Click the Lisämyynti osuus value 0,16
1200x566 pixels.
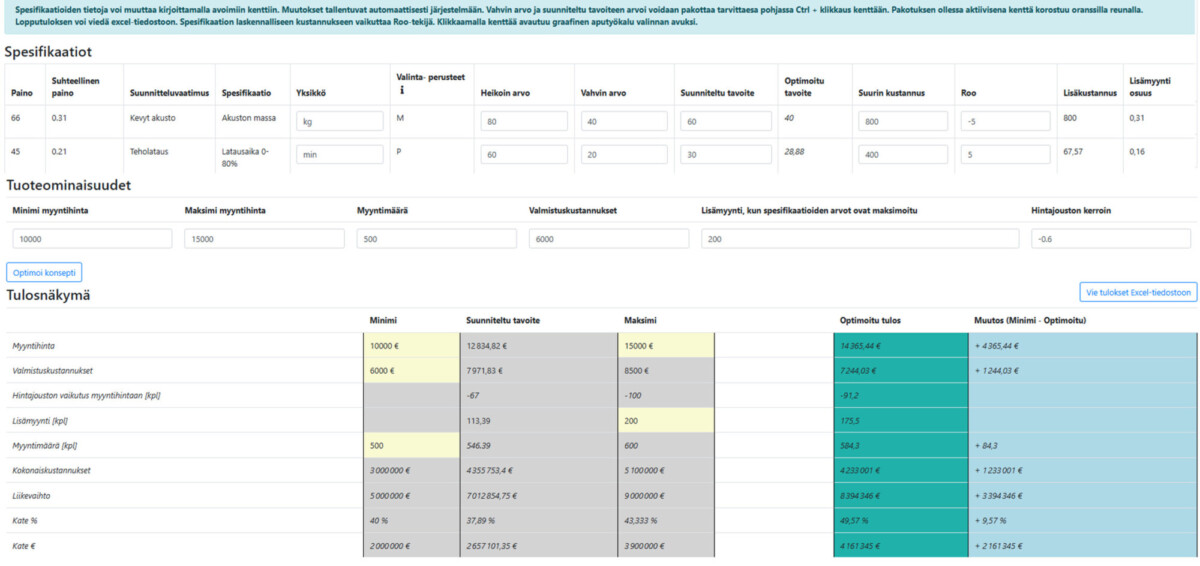(1136, 152)
